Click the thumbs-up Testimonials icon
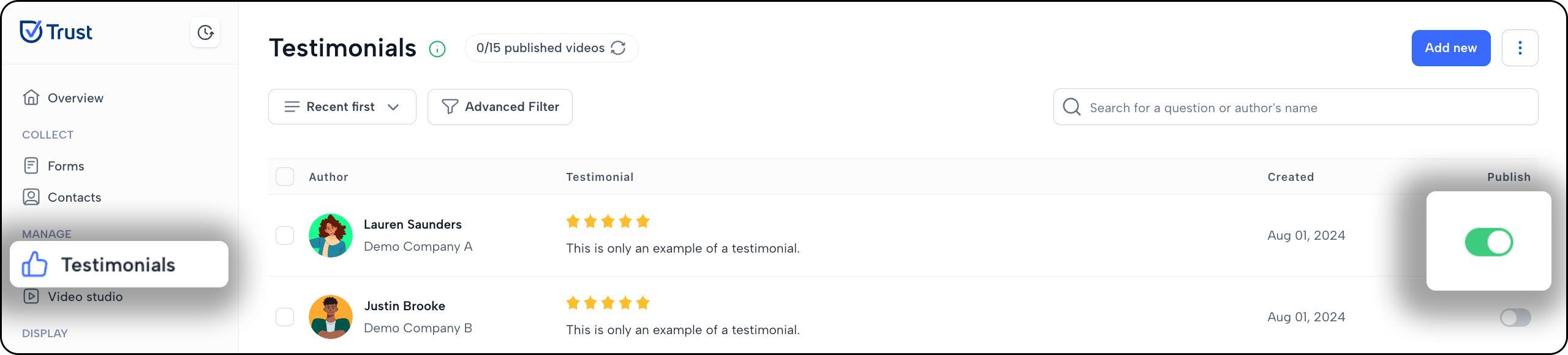 [x=34, y=264]
